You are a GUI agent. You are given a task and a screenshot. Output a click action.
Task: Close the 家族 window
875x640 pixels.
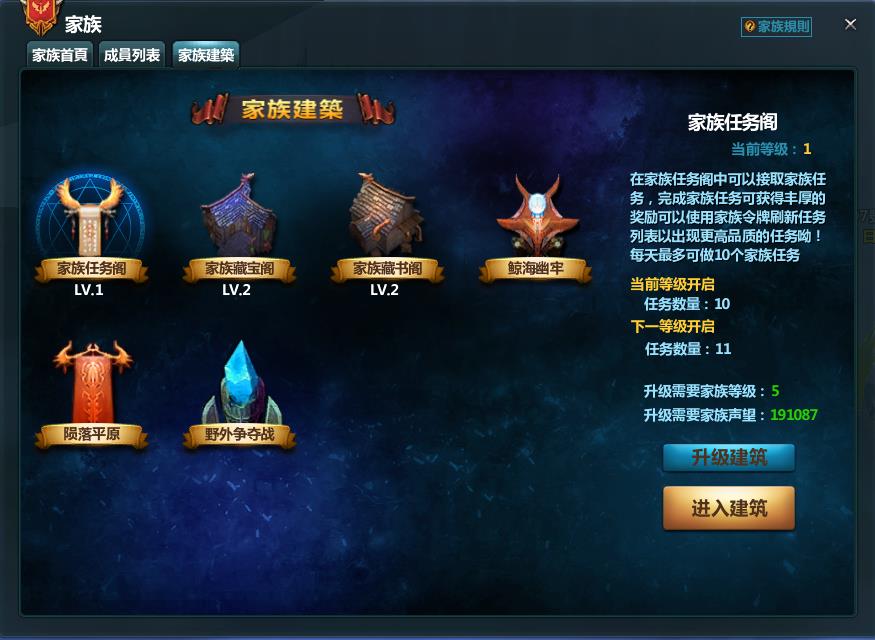(850, 25)
